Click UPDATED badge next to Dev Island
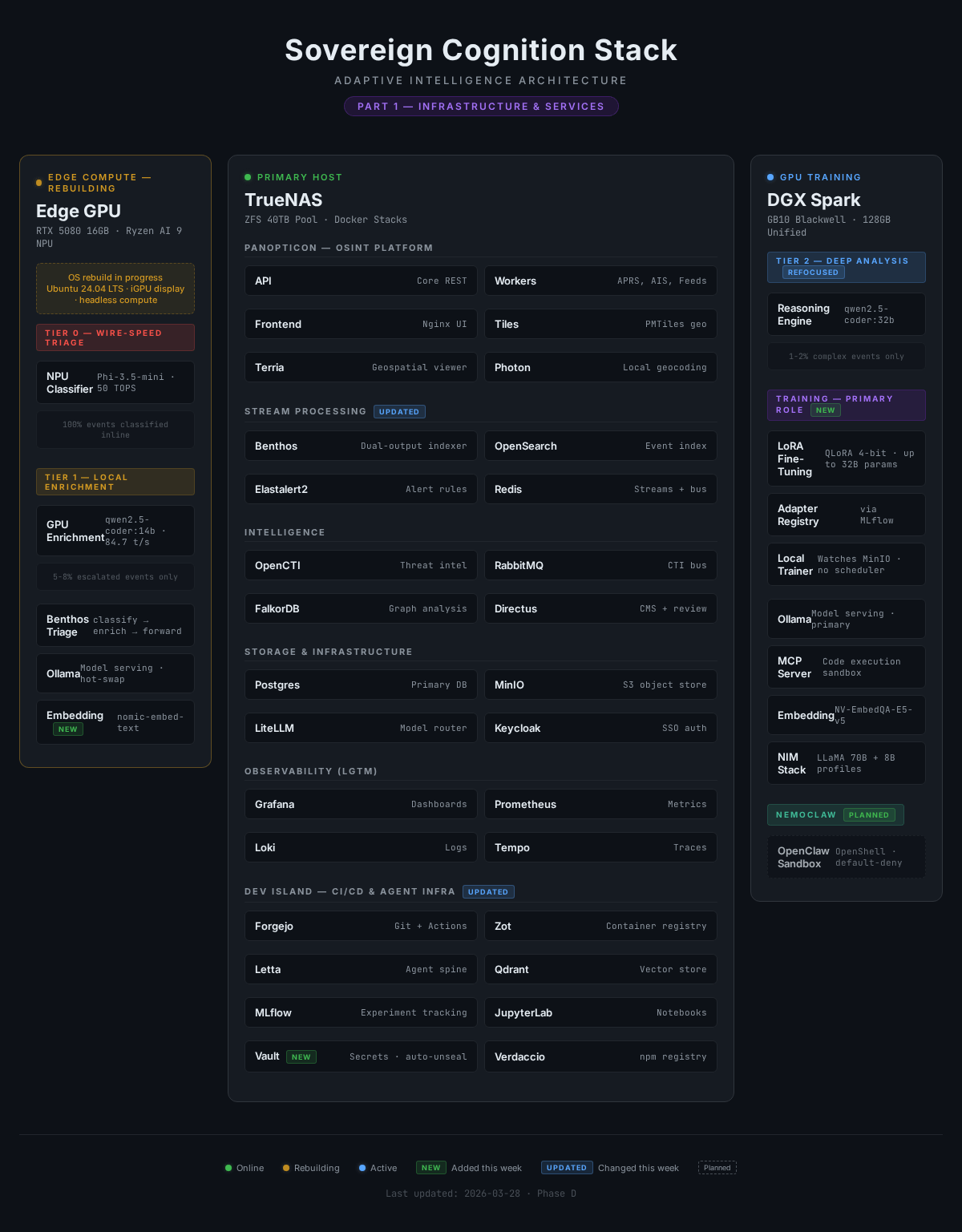 [x=488, y=892]
